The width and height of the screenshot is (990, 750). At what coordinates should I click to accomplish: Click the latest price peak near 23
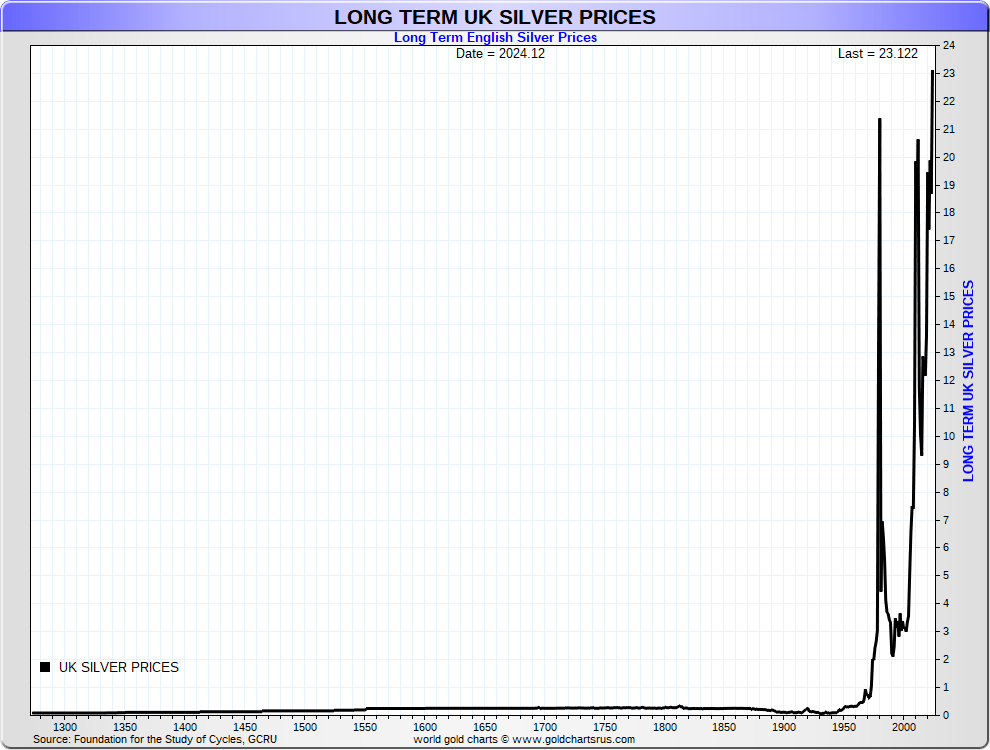[933, 72]
